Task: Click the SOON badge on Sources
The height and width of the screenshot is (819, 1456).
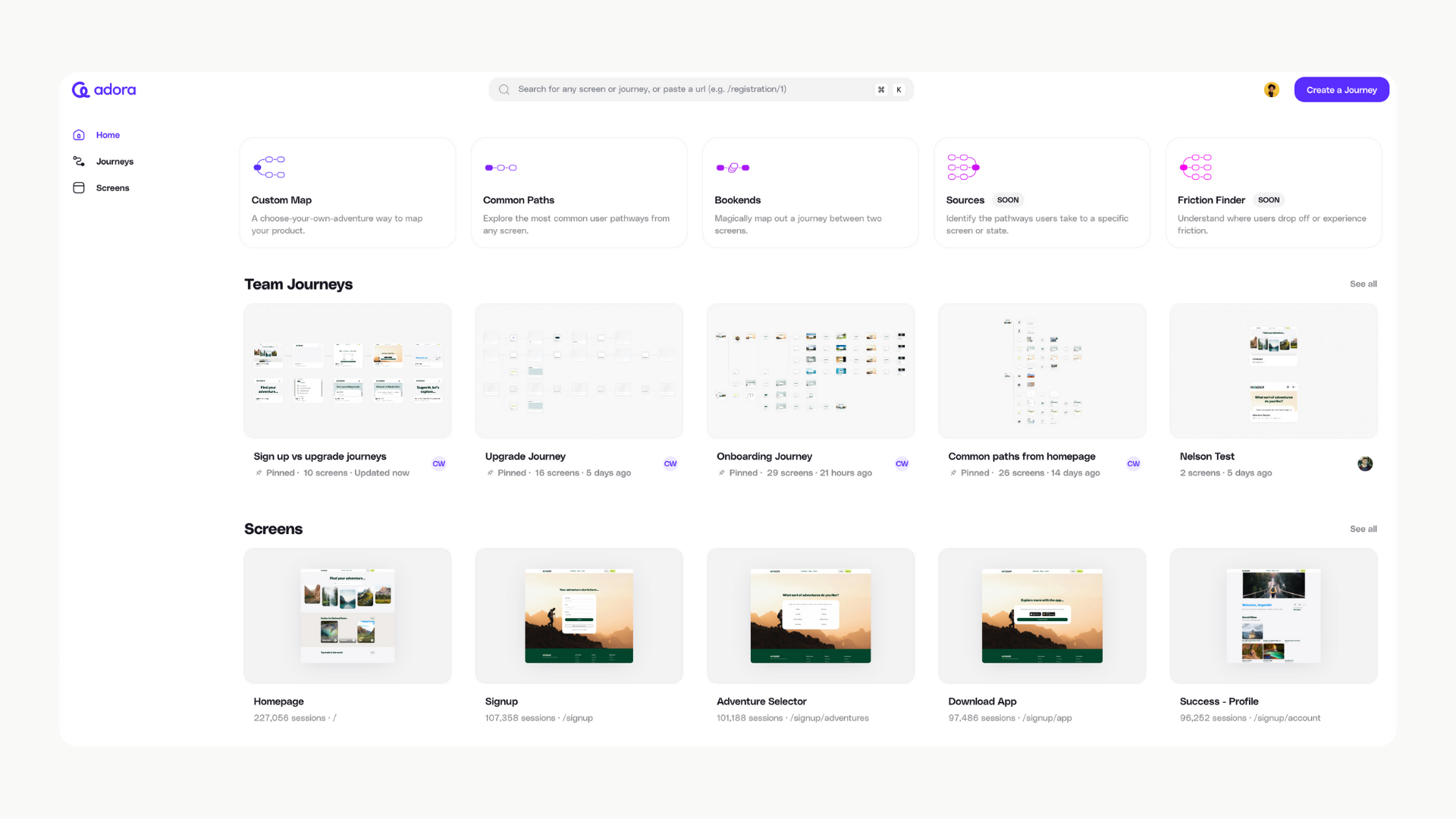Action: click(1008, 200)
